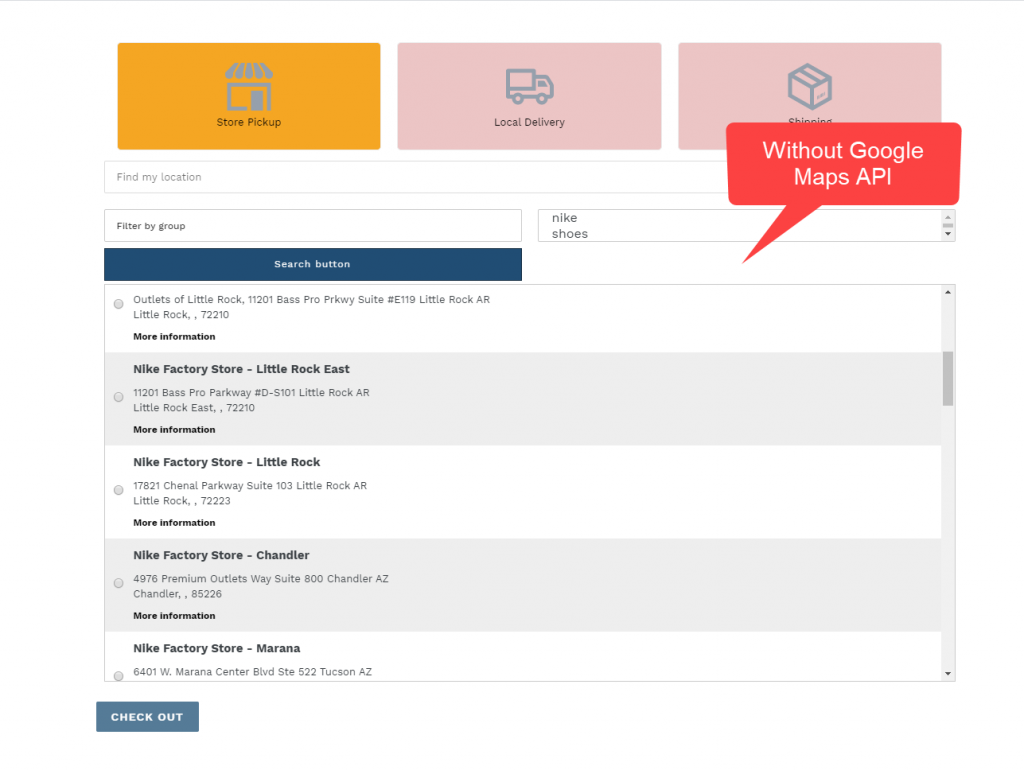Open the Filter by group dropdown
1024x770 pixels.
(x=312, y=225)
